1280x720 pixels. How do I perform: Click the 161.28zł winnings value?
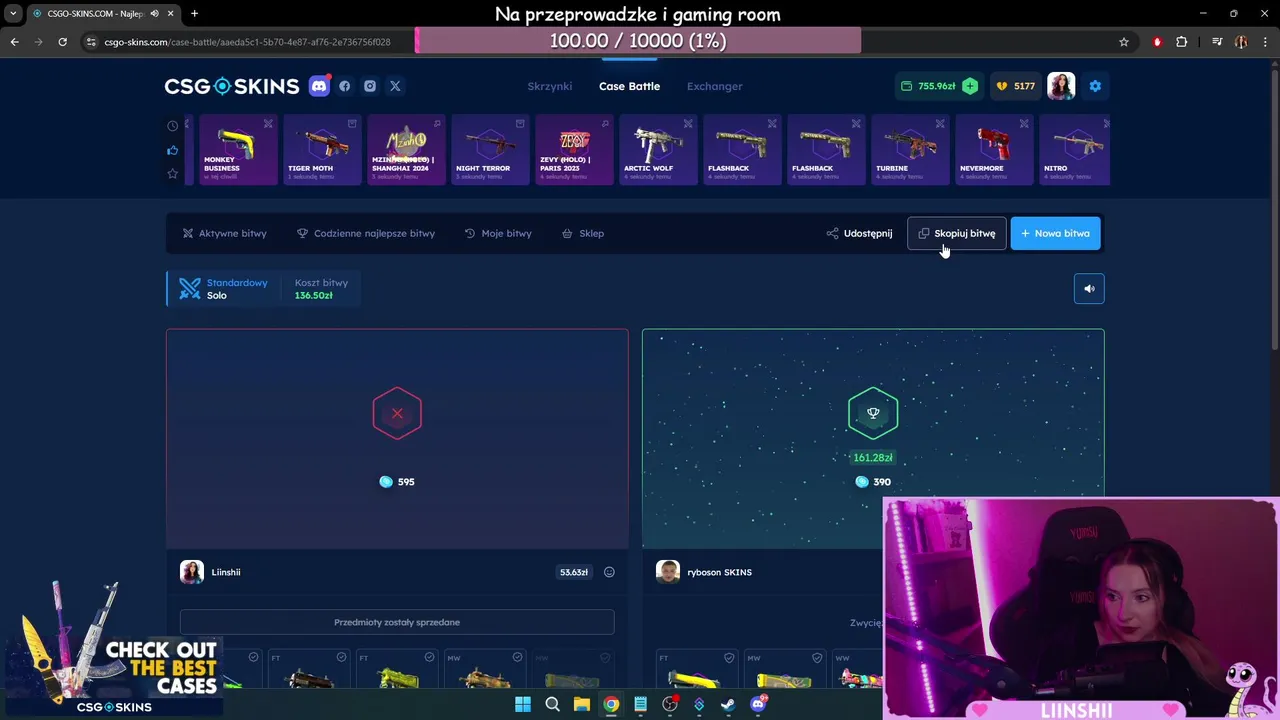873,457
